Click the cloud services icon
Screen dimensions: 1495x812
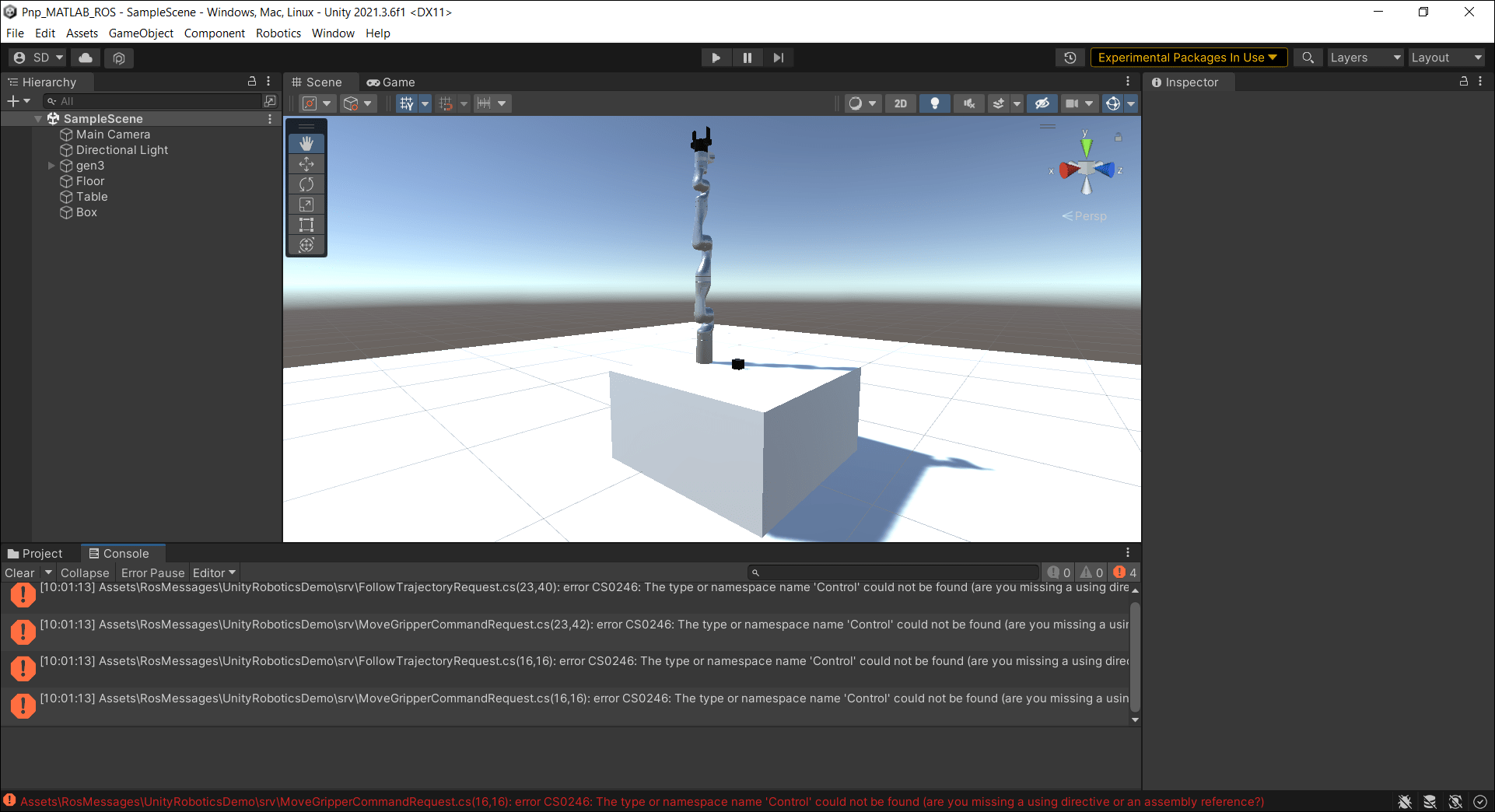[x=86, y=58]
